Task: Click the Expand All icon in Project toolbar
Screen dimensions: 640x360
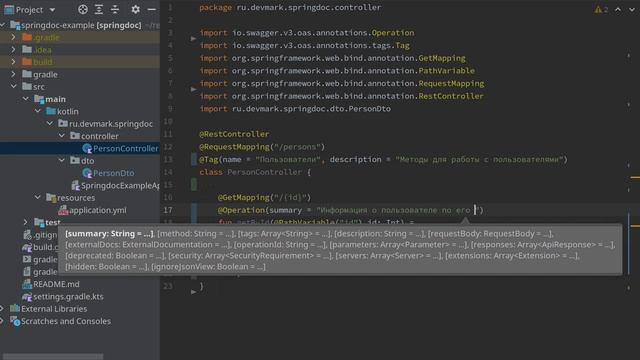Action: point(99,9)
